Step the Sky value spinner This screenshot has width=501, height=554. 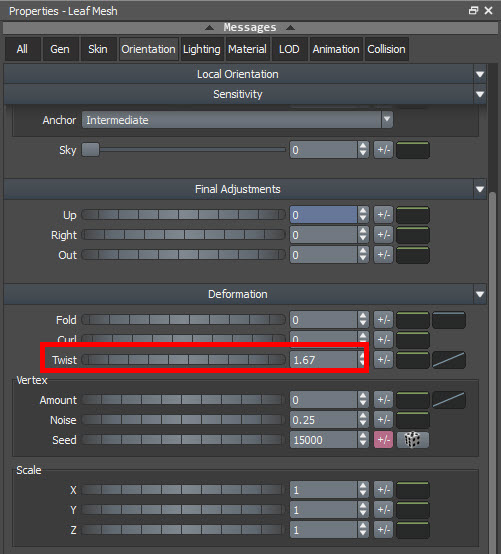point(363,150)
